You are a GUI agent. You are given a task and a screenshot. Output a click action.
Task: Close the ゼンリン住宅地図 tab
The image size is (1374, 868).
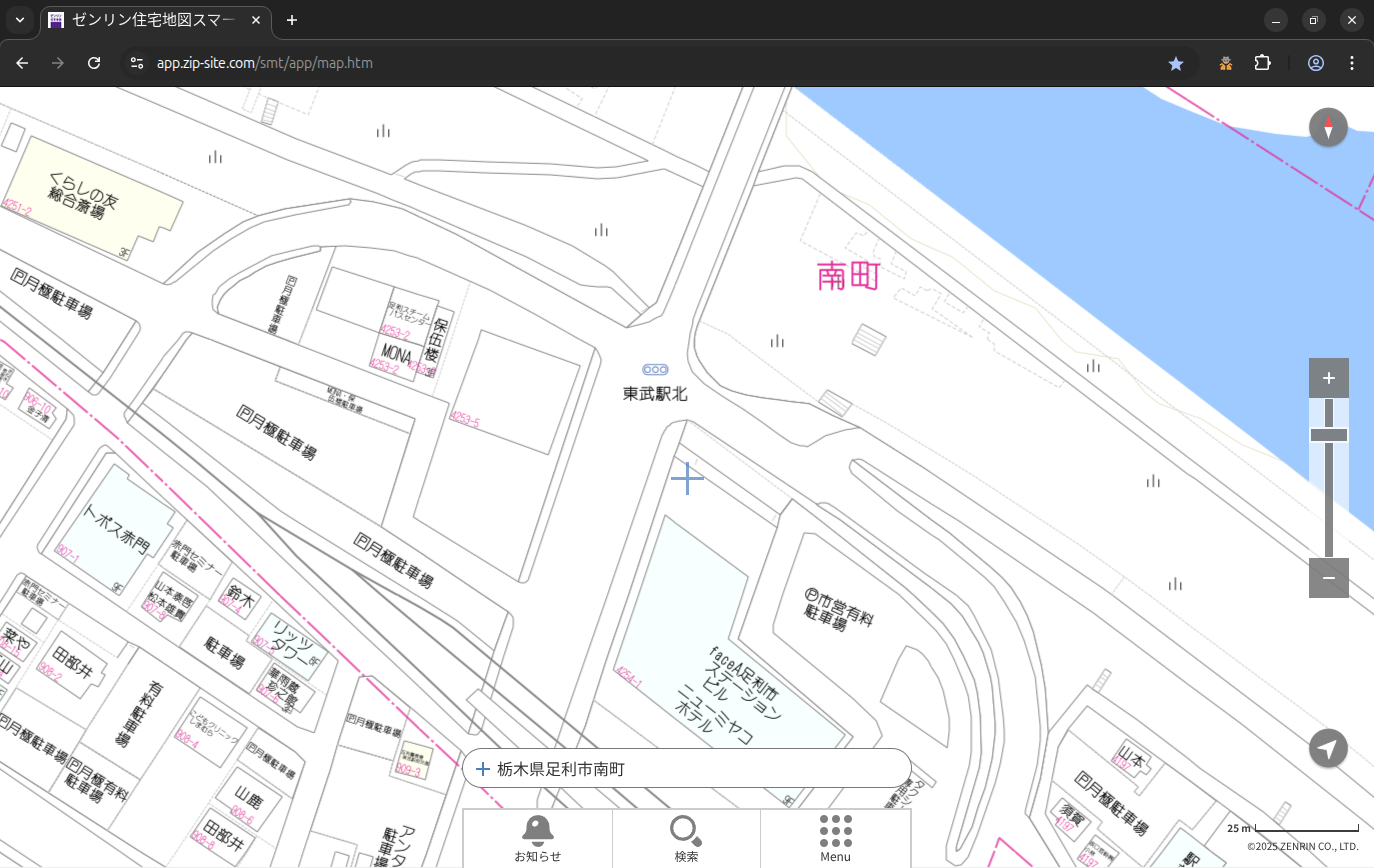(x=254, y=20)
